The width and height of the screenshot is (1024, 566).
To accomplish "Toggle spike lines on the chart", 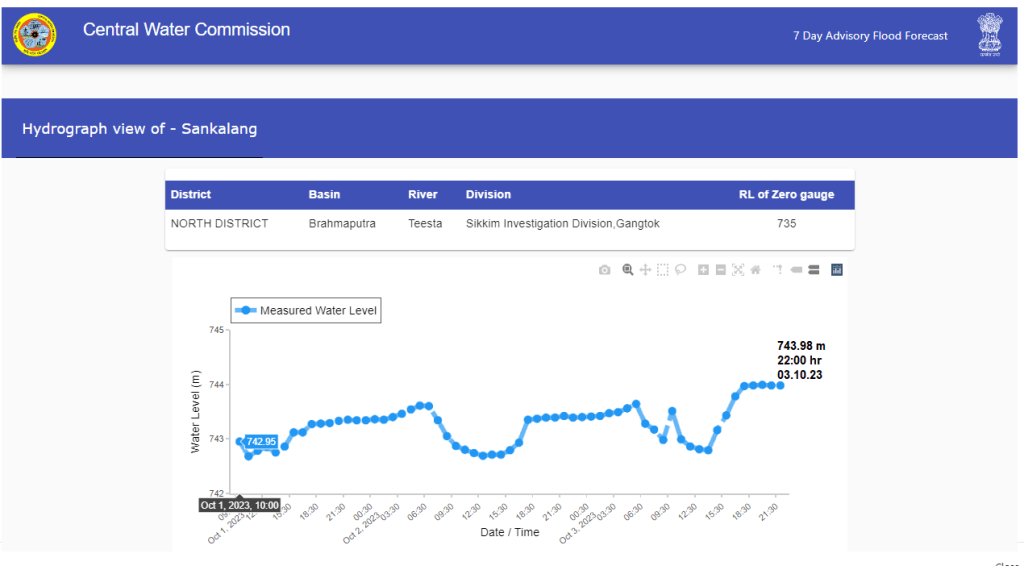I will [x=777, y=270].
